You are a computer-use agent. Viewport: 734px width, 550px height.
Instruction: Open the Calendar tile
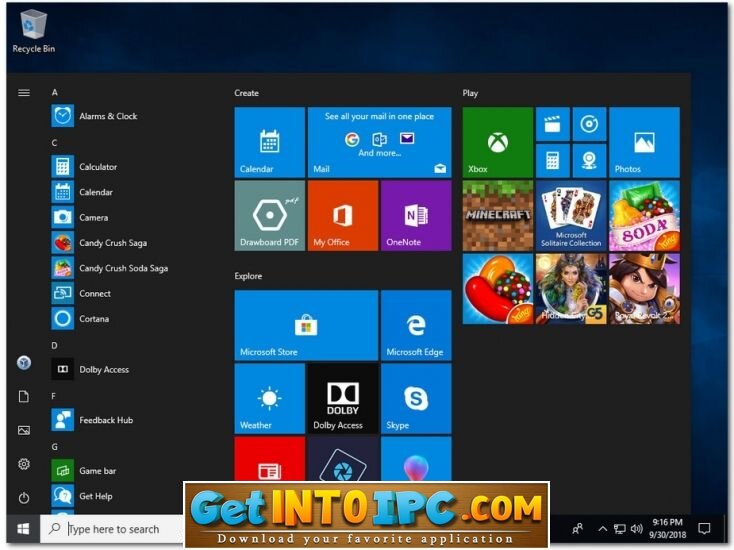coord(270,142)
